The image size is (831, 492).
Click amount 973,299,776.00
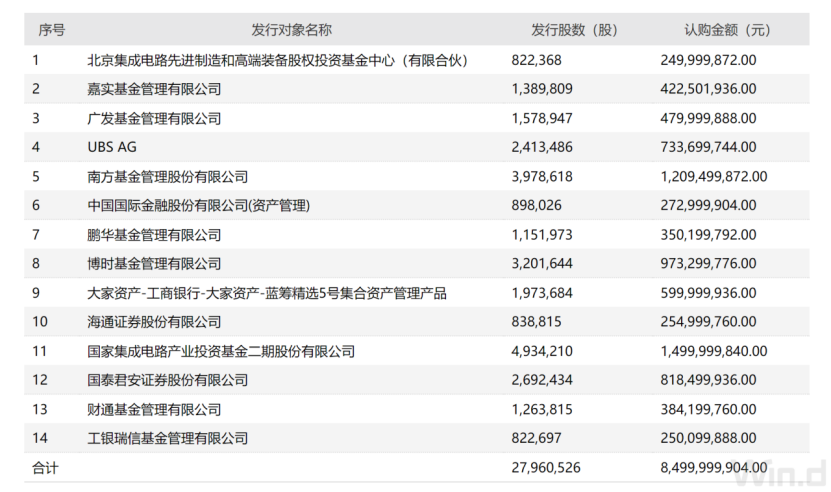point(709,263)
